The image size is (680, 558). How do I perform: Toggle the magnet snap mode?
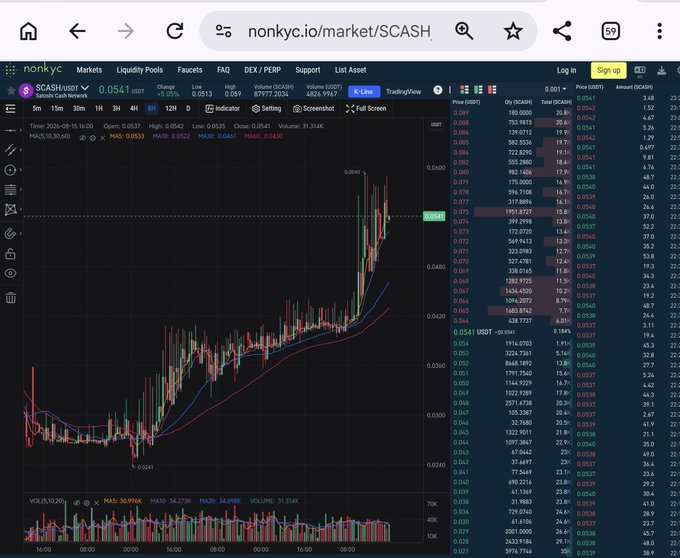[x=10, y=234]
